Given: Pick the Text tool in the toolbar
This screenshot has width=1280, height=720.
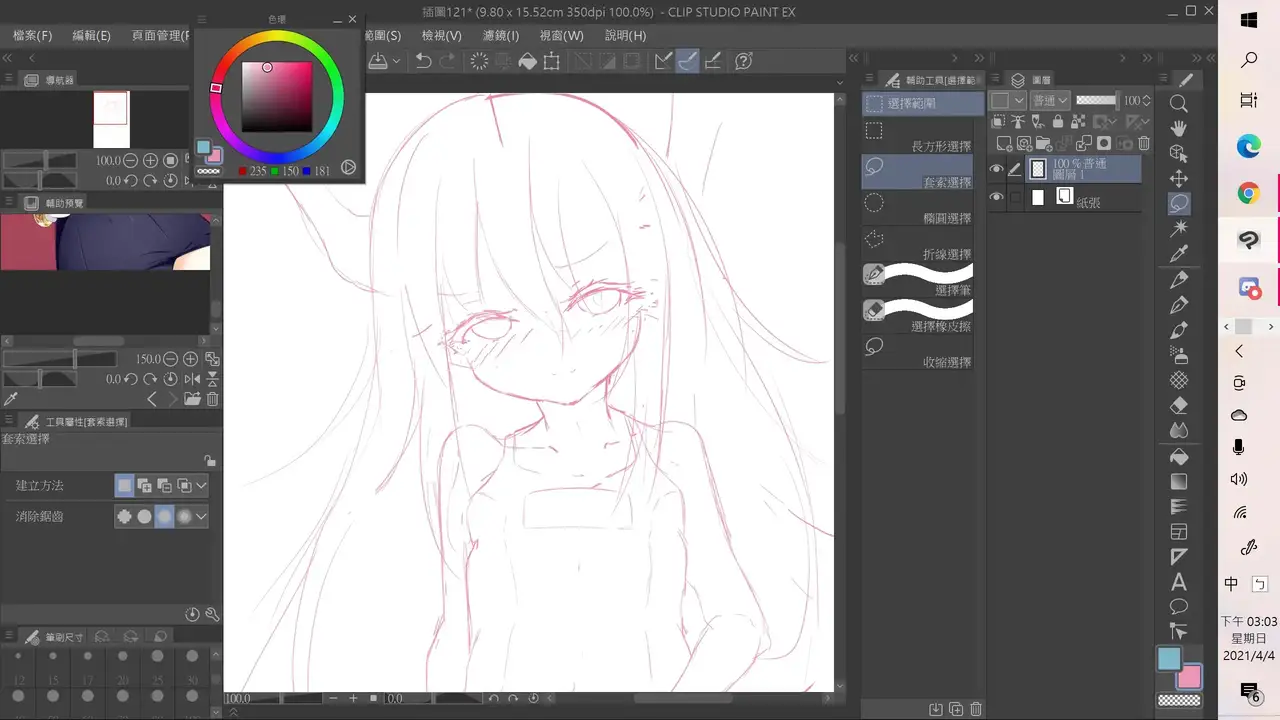Looking at the screenshot, I should click(1179, 582).
